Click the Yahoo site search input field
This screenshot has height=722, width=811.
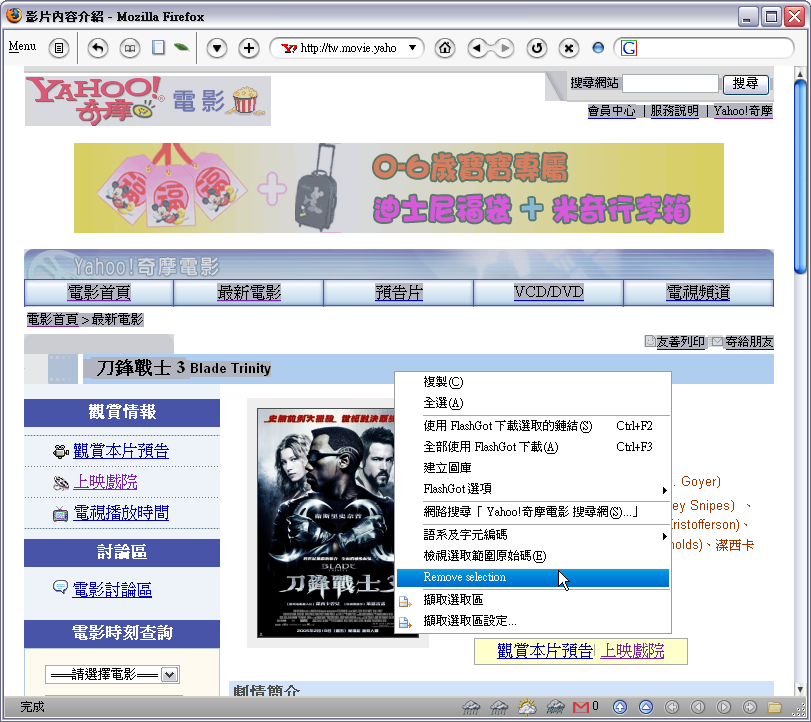tap(670, 84)
